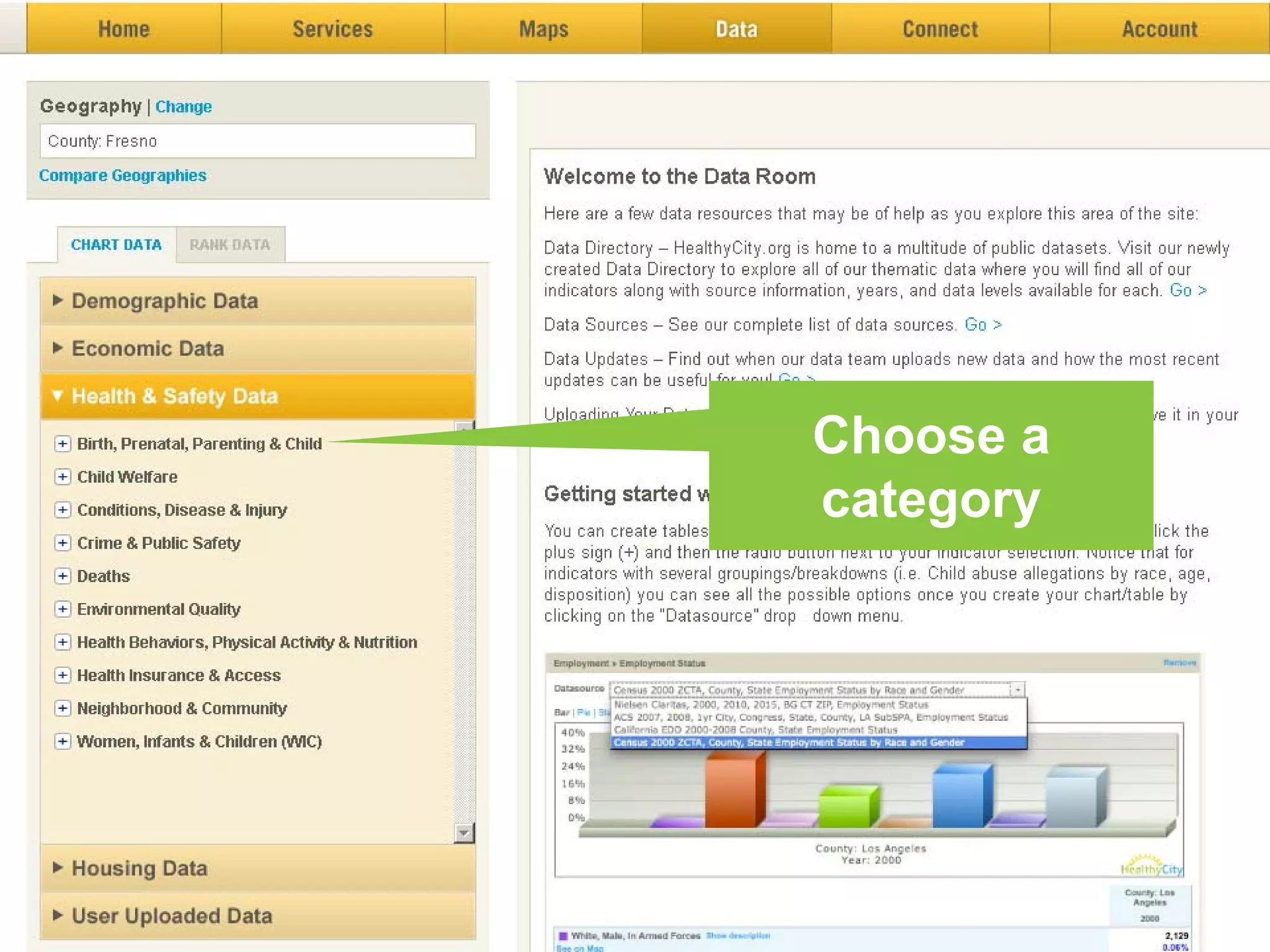Open the Data navigation tab

pyautogui.click(x=737, y=29)
